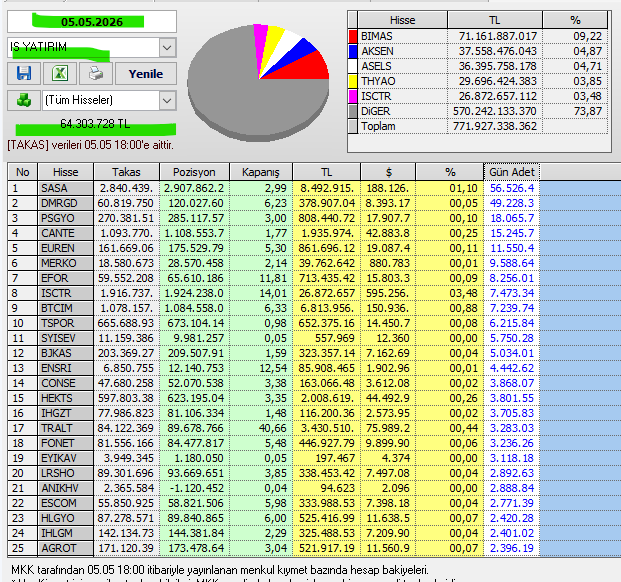The width and height of the screenshot is (621, 582).
Task: Sort by the Kapanış column header
Action: click(x=261, y=172)
